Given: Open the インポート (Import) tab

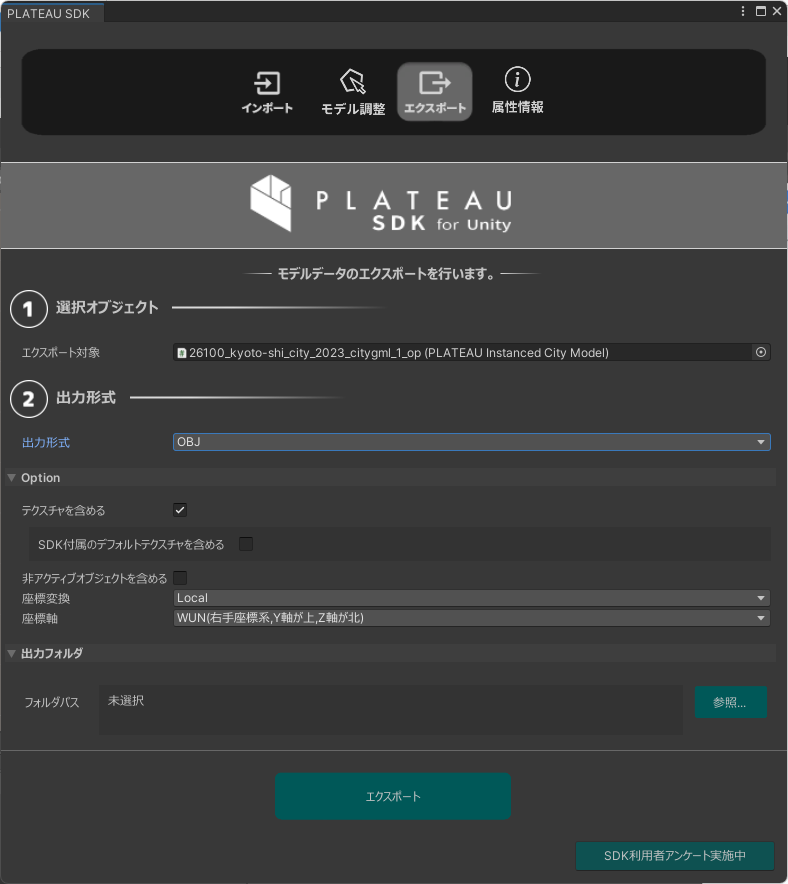Looking at the screenshot, I should coord(267,91).
